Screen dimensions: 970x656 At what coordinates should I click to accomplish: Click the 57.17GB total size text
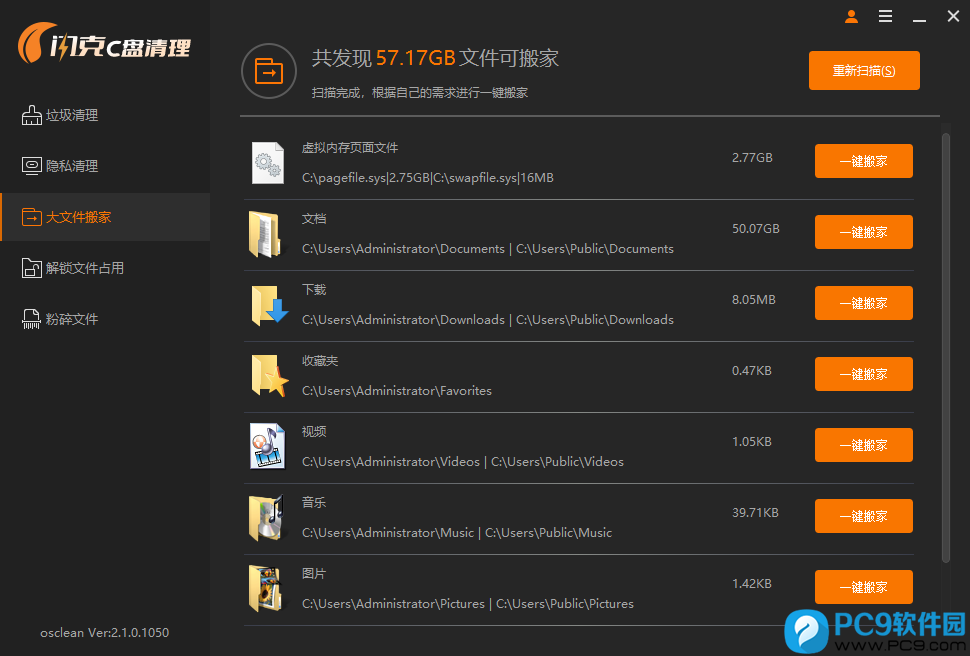point(416,58)
